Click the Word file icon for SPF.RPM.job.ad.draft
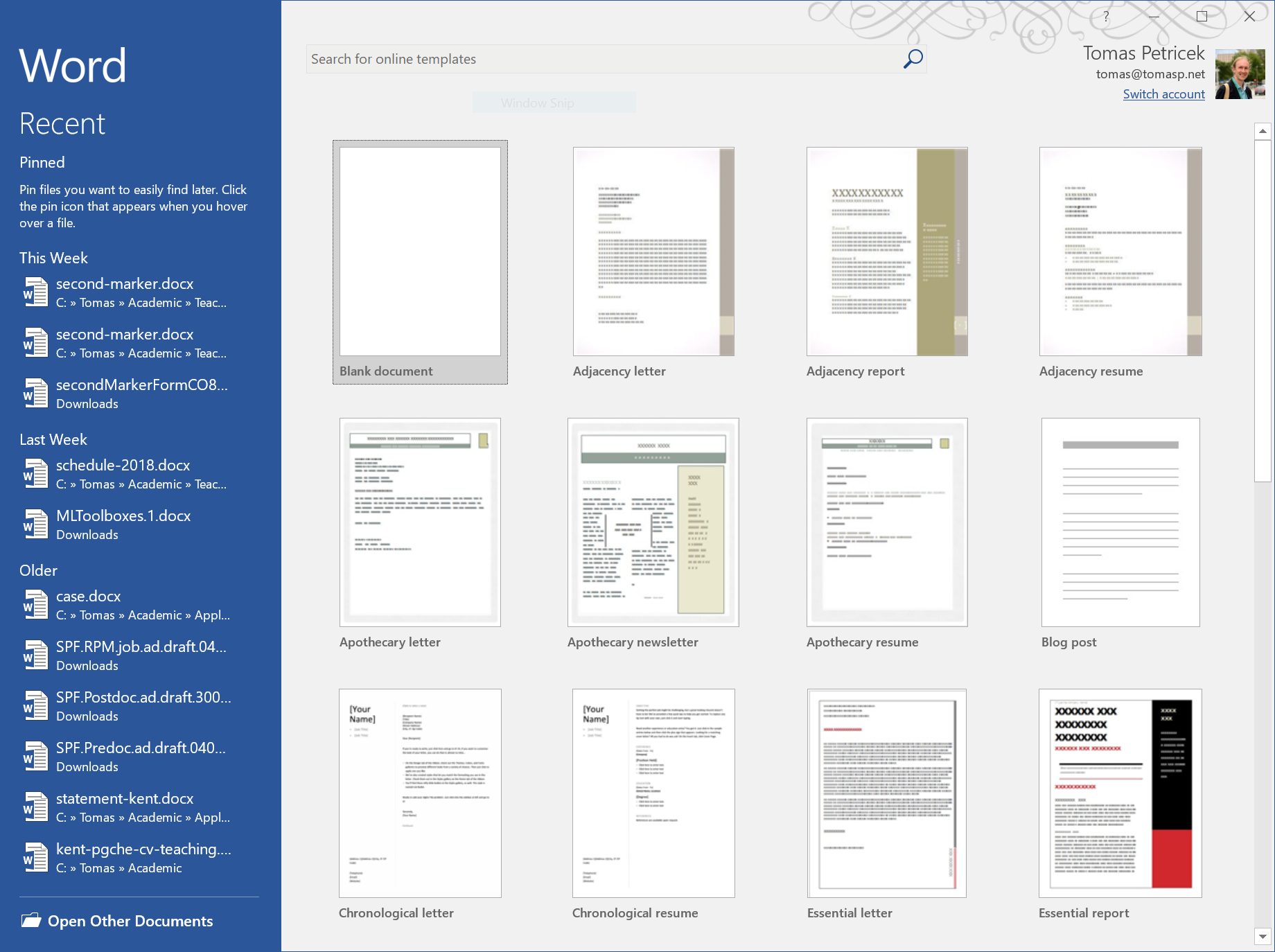This screenshot has width=1275, height=952. [x=35, y=655]
